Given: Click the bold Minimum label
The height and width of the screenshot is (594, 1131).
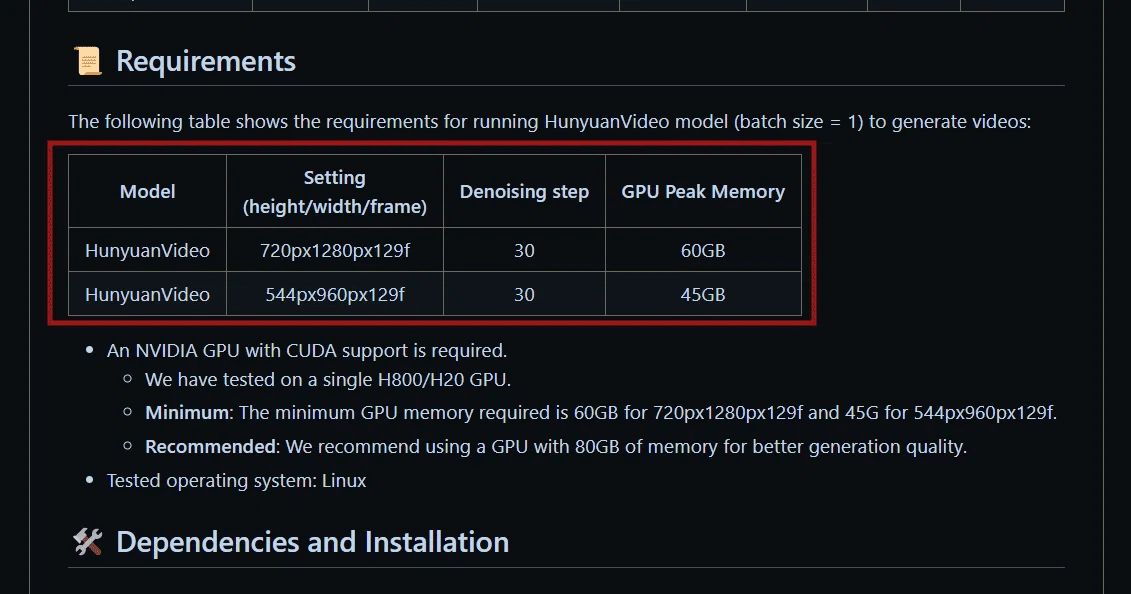Looking at the screenshot, I should [187, 412].
